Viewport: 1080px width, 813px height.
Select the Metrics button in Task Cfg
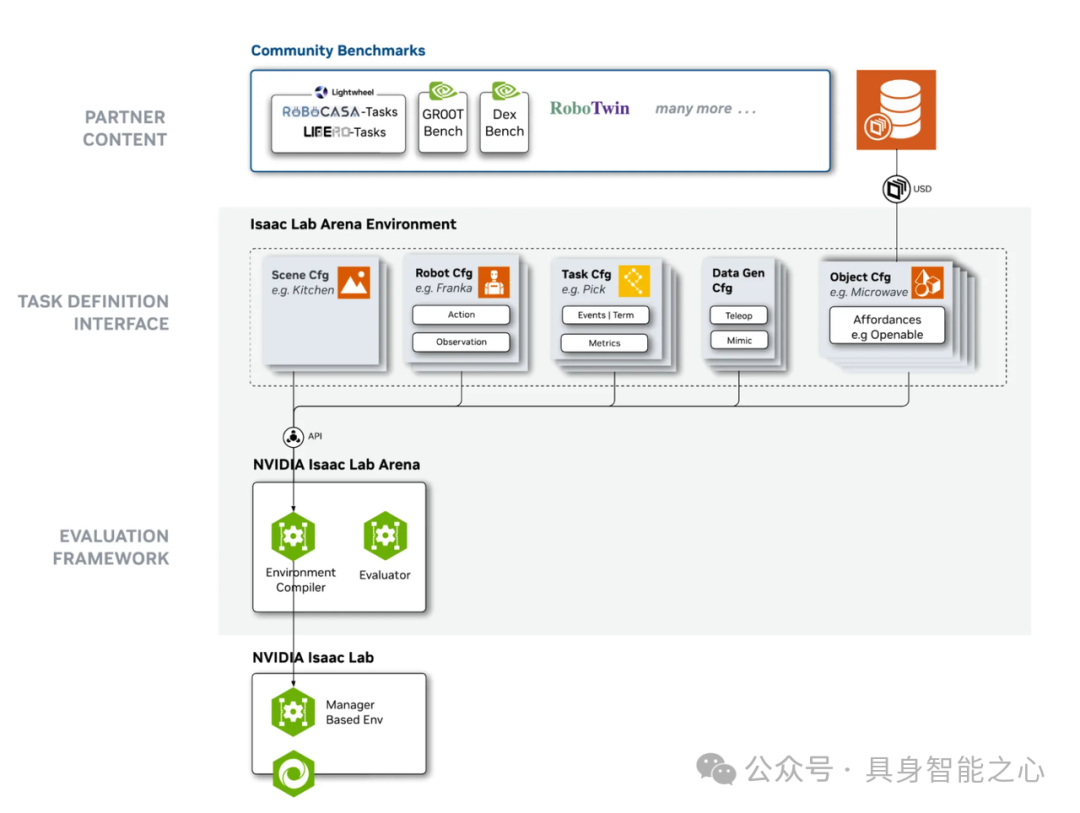click(604, 343)
